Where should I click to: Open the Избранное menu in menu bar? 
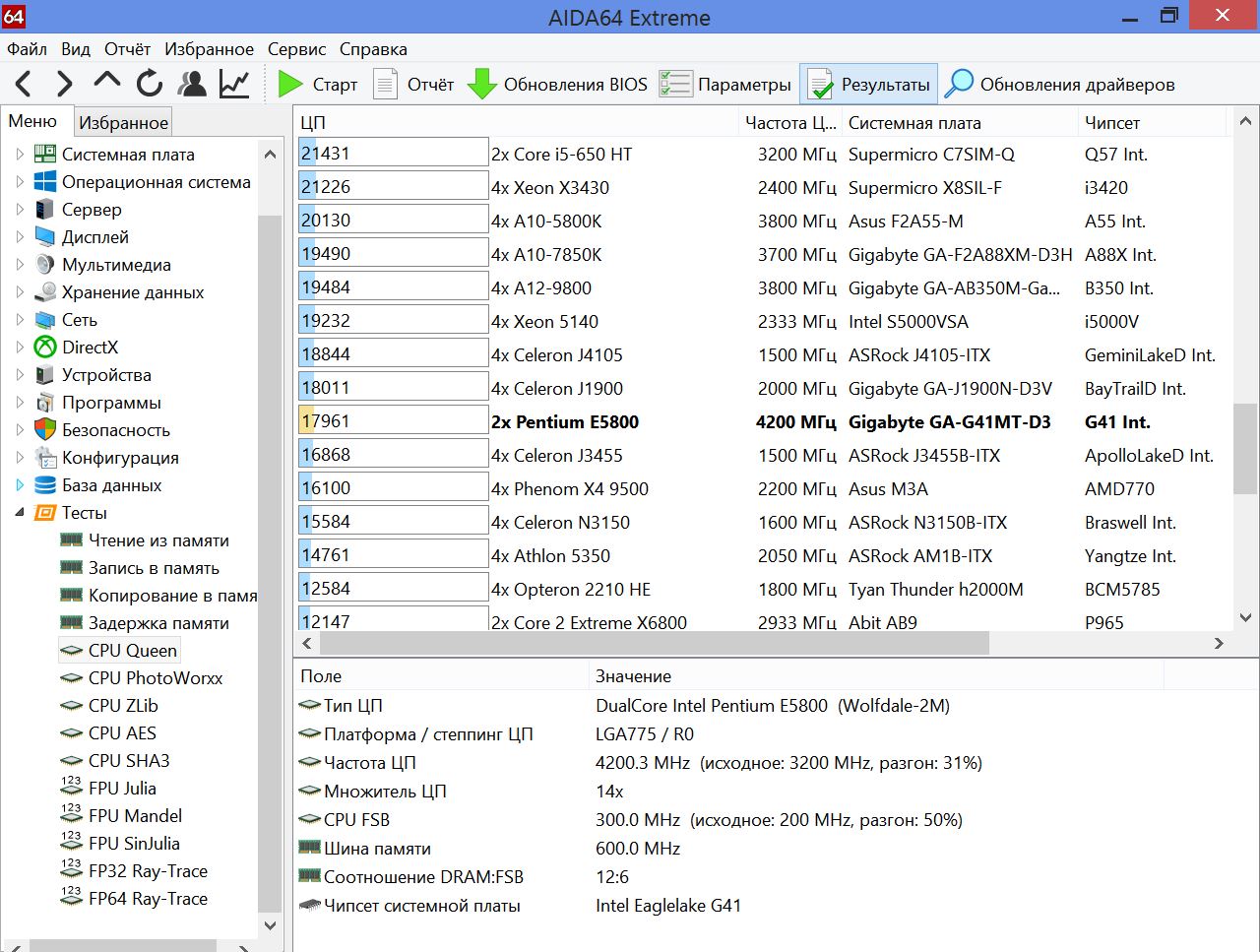[209, 49]
